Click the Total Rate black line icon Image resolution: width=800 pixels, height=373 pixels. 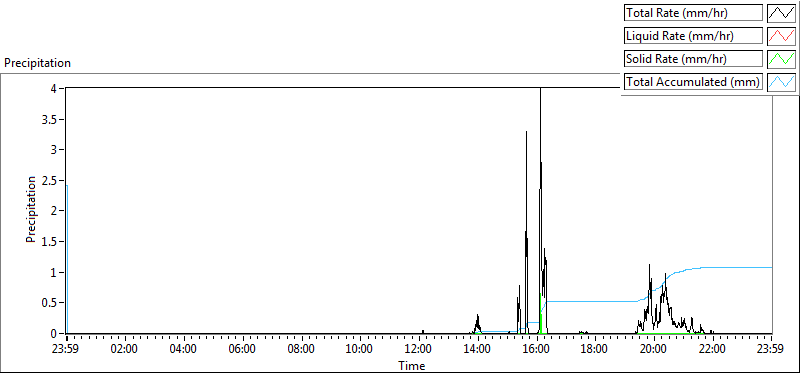pyautogui.click(x=781, y=13)
